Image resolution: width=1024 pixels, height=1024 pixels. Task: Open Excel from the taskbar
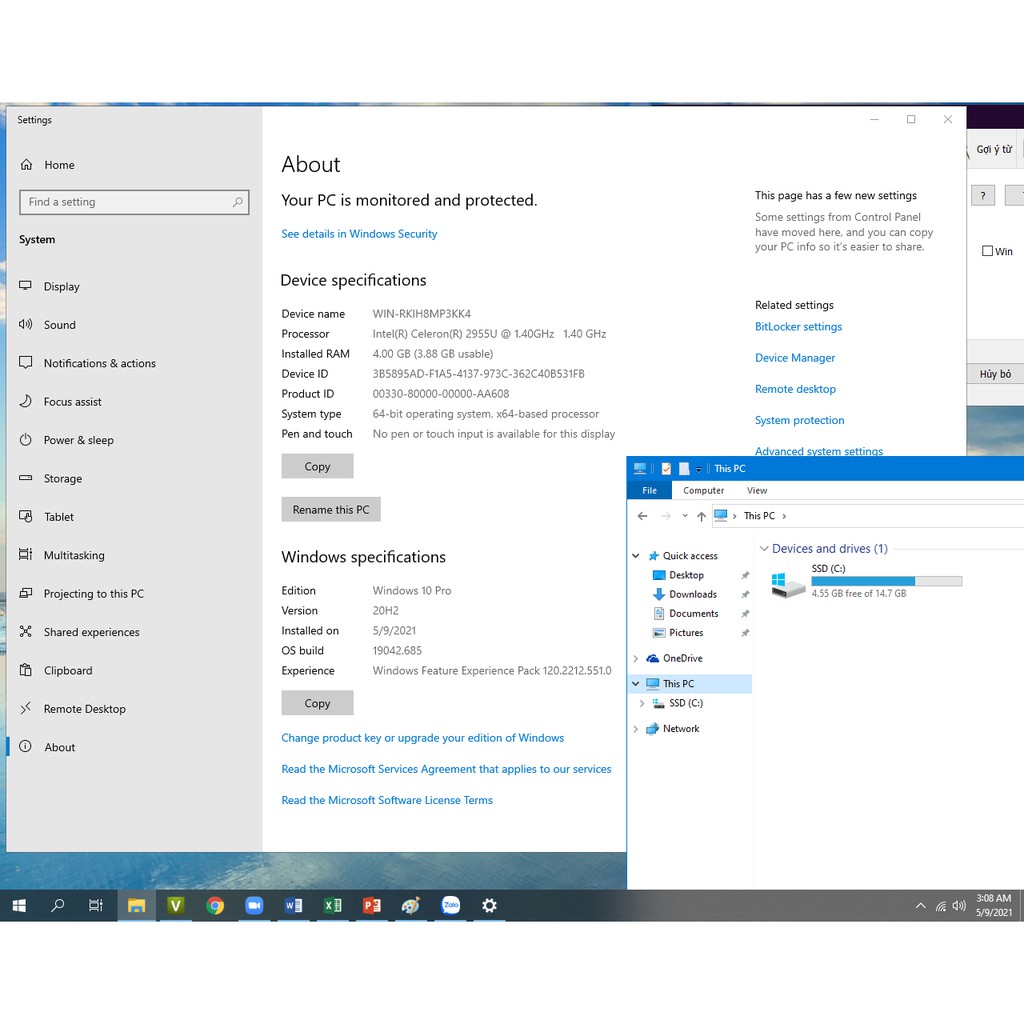332,906
